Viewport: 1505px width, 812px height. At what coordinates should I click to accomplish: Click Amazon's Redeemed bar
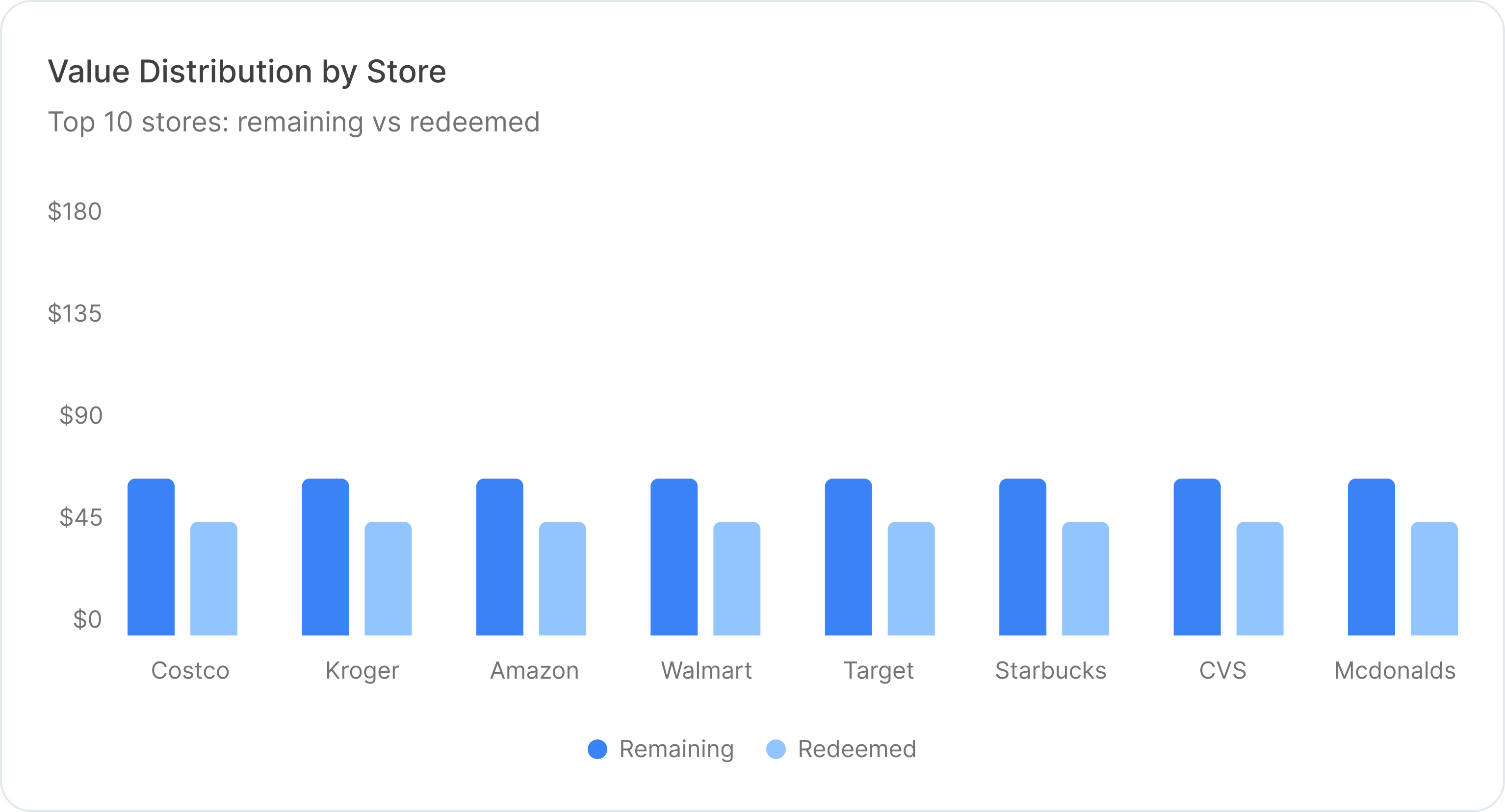point(562,578)
